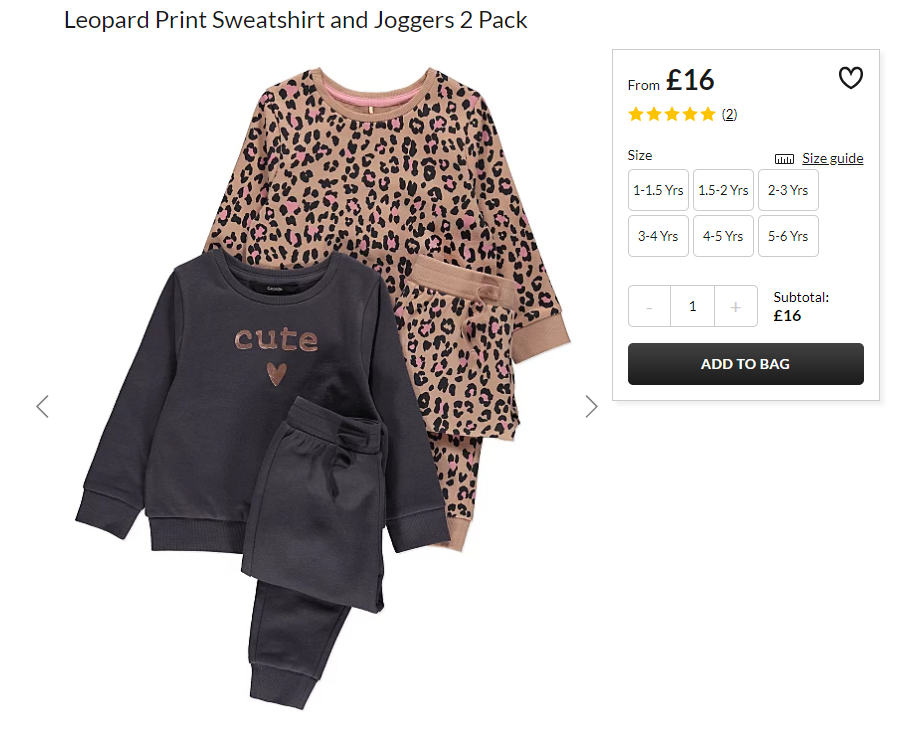Click the five-star rating icons
Viewport: 897px width, 734px height.
click(672, 114)
